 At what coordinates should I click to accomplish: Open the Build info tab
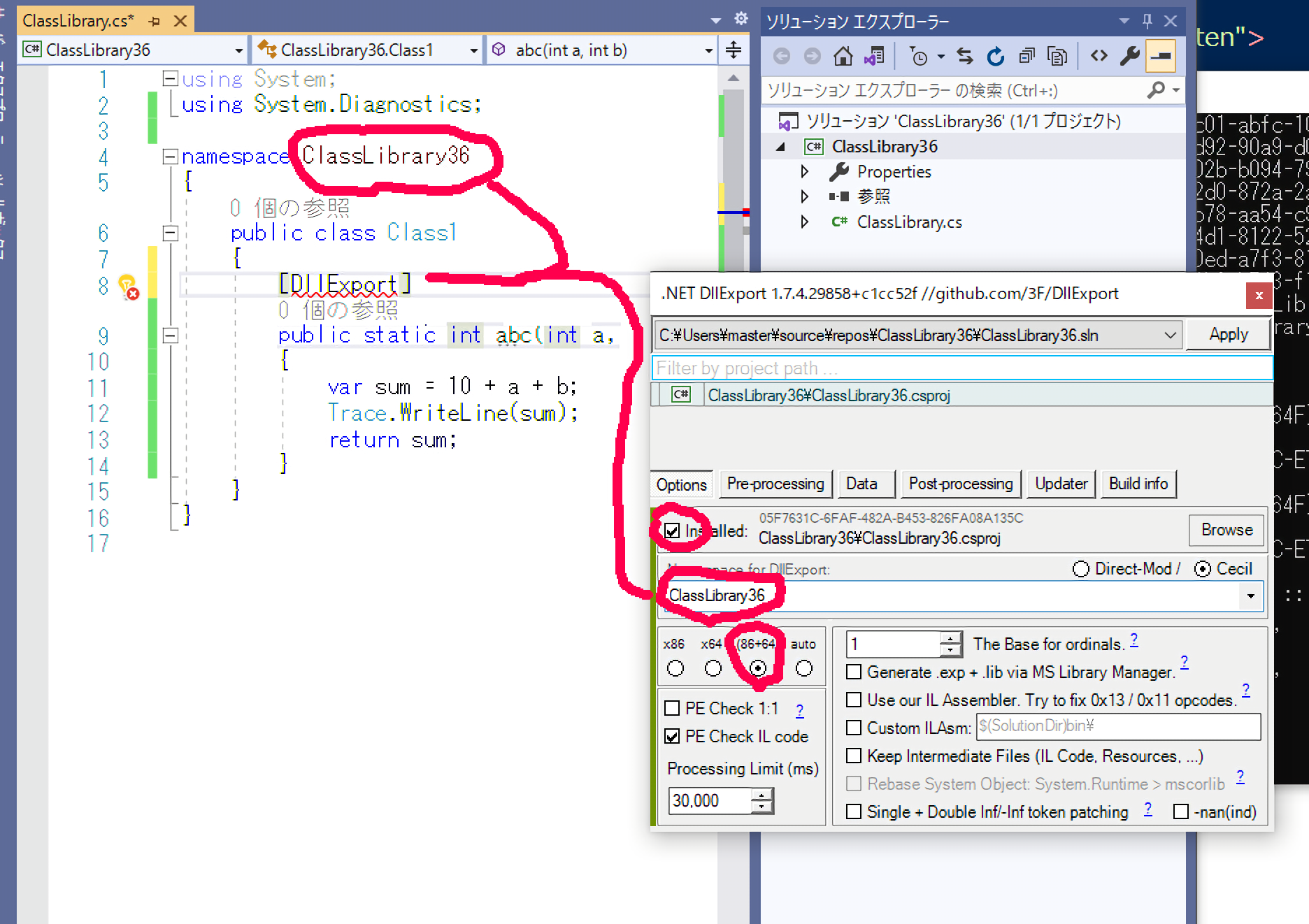click(x=1138, y=484)
